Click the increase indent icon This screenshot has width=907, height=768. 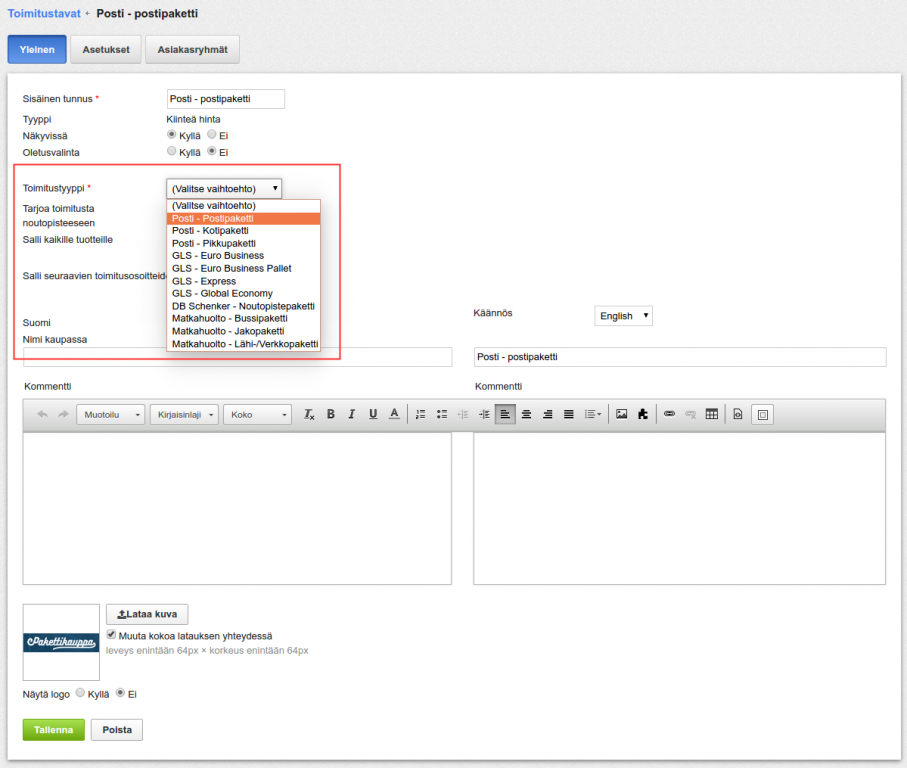point(484,414)
